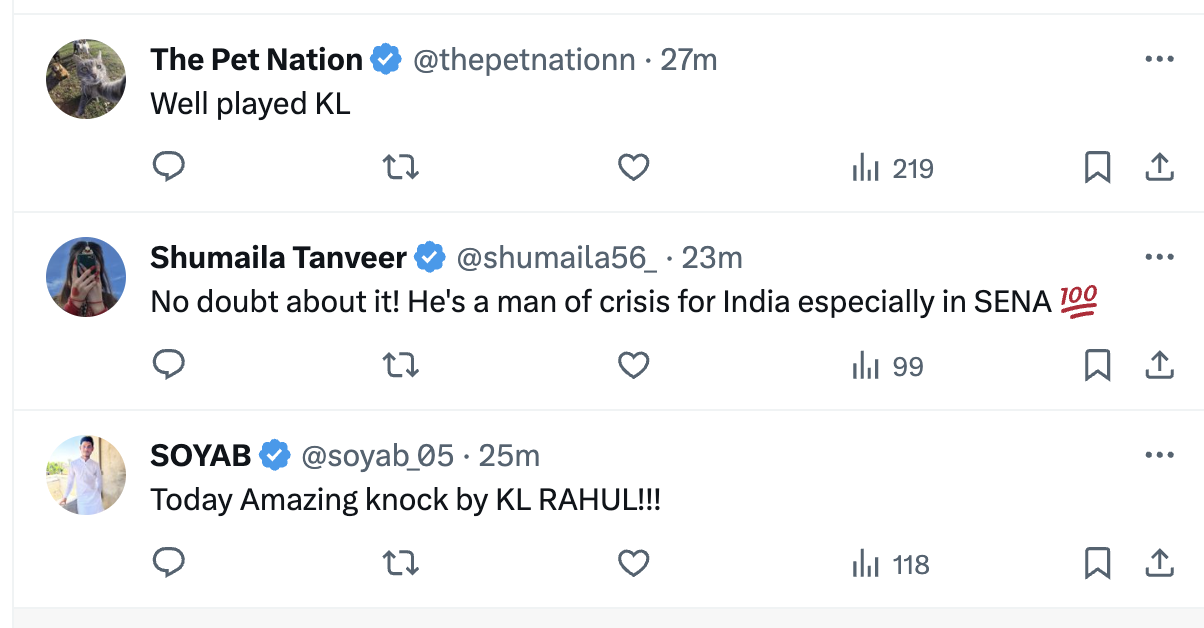Reply to SOYAB's KL RAHUL tweet
The width and height of the screenshot is (1204, 628).
click(169, 564)
